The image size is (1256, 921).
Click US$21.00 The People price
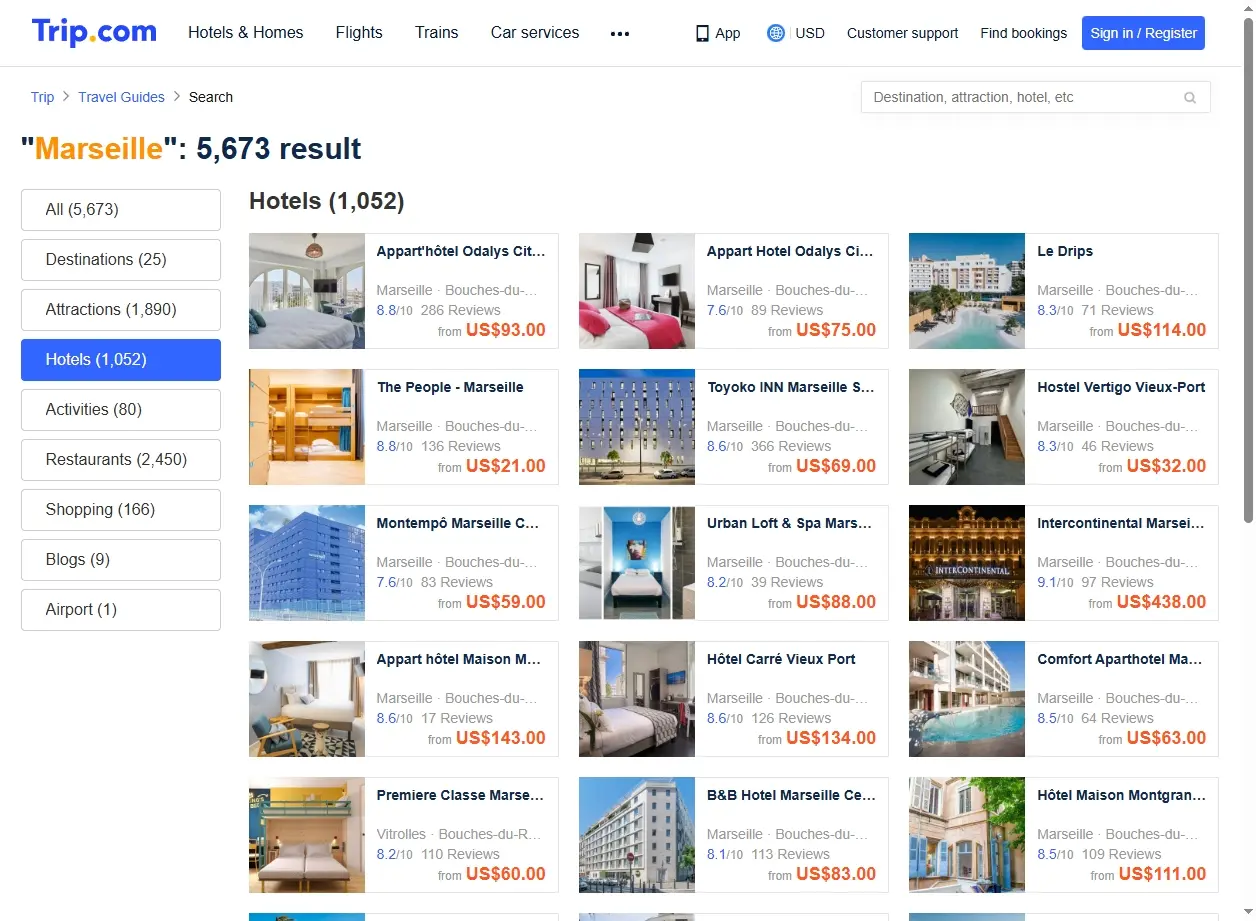coord(506,466)
